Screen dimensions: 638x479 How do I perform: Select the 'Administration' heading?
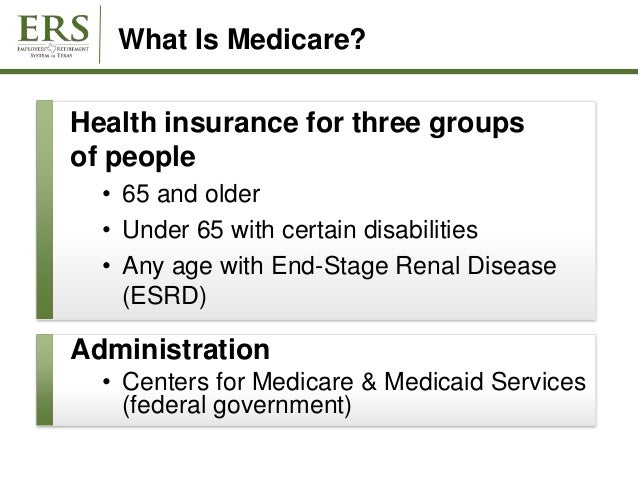170,349
